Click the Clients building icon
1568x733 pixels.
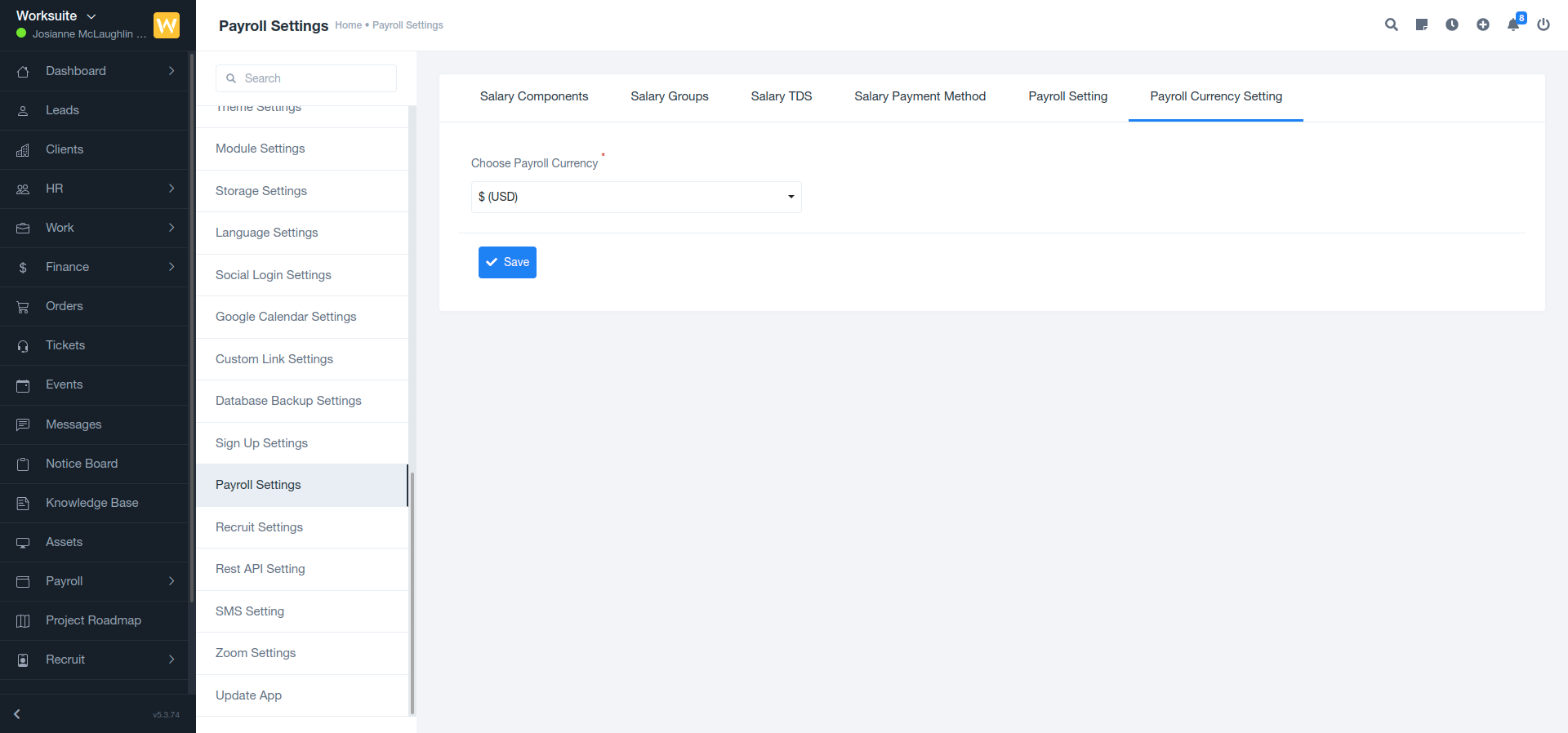(23, 149)
